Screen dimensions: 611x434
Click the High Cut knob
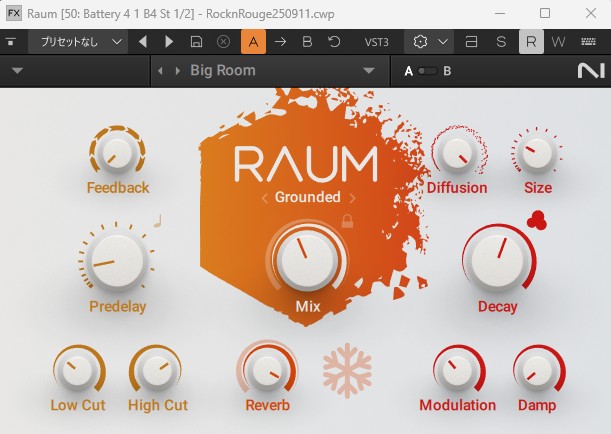[156, 370]
